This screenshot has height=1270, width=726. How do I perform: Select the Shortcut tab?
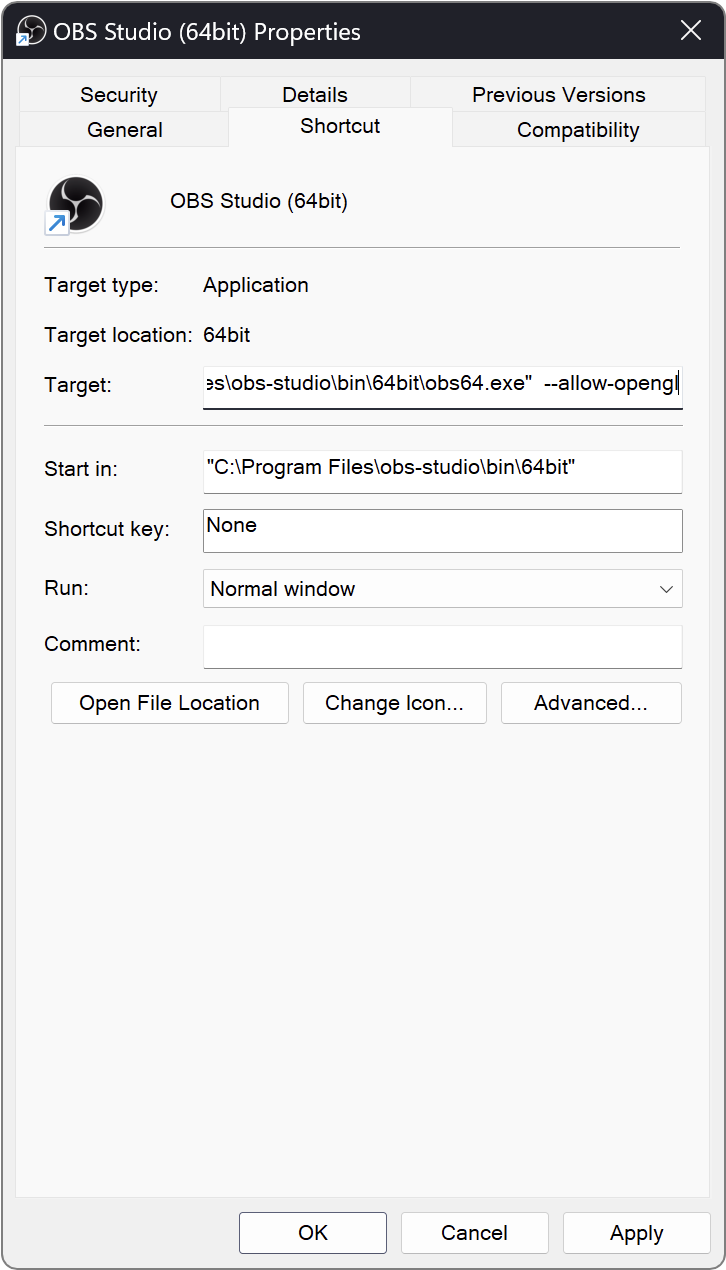(x=340, y=126)
